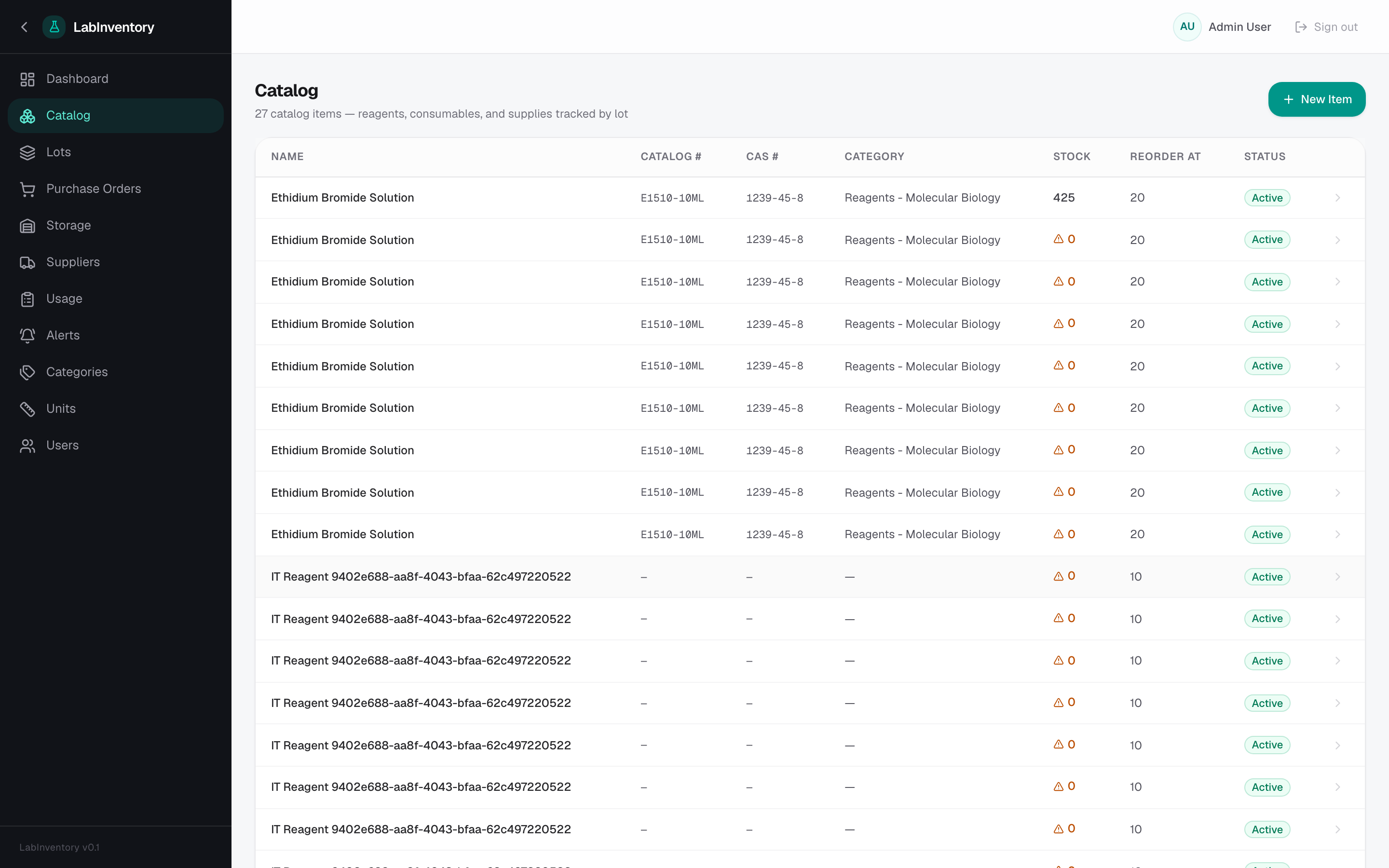Click the STOCK column header
The width and height of the screenshot is (1389, 868).
pyautogui.click(x=1072, y=157)
